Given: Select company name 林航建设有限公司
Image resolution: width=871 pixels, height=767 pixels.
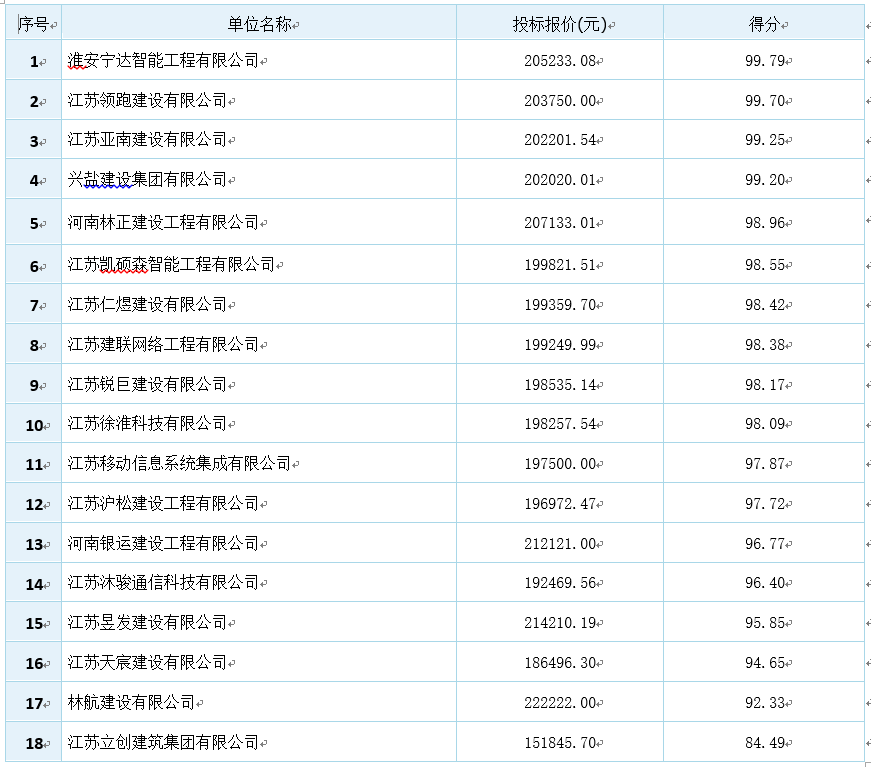Looking at the screenshot, I should point(131,703).
